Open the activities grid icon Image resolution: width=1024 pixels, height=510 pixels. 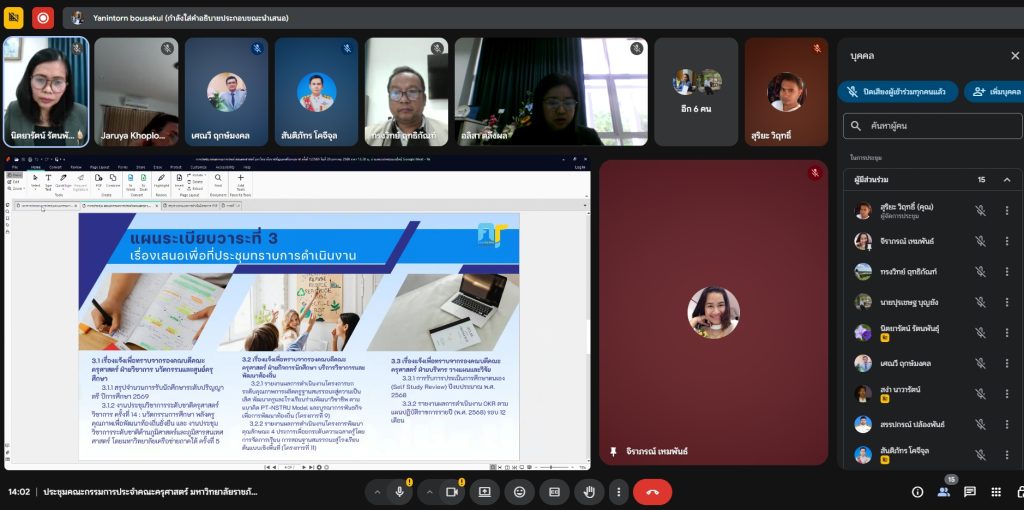[x=996, y=492]
